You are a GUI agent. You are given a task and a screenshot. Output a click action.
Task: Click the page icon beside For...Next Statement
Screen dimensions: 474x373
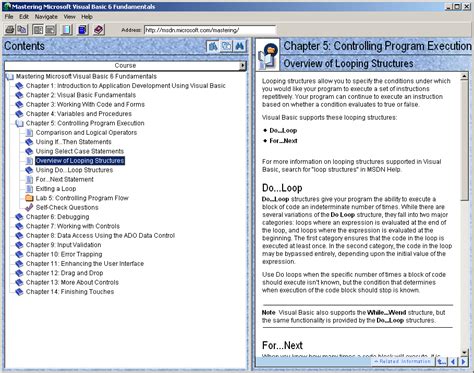pyautogui.click(x=29, y=179)
